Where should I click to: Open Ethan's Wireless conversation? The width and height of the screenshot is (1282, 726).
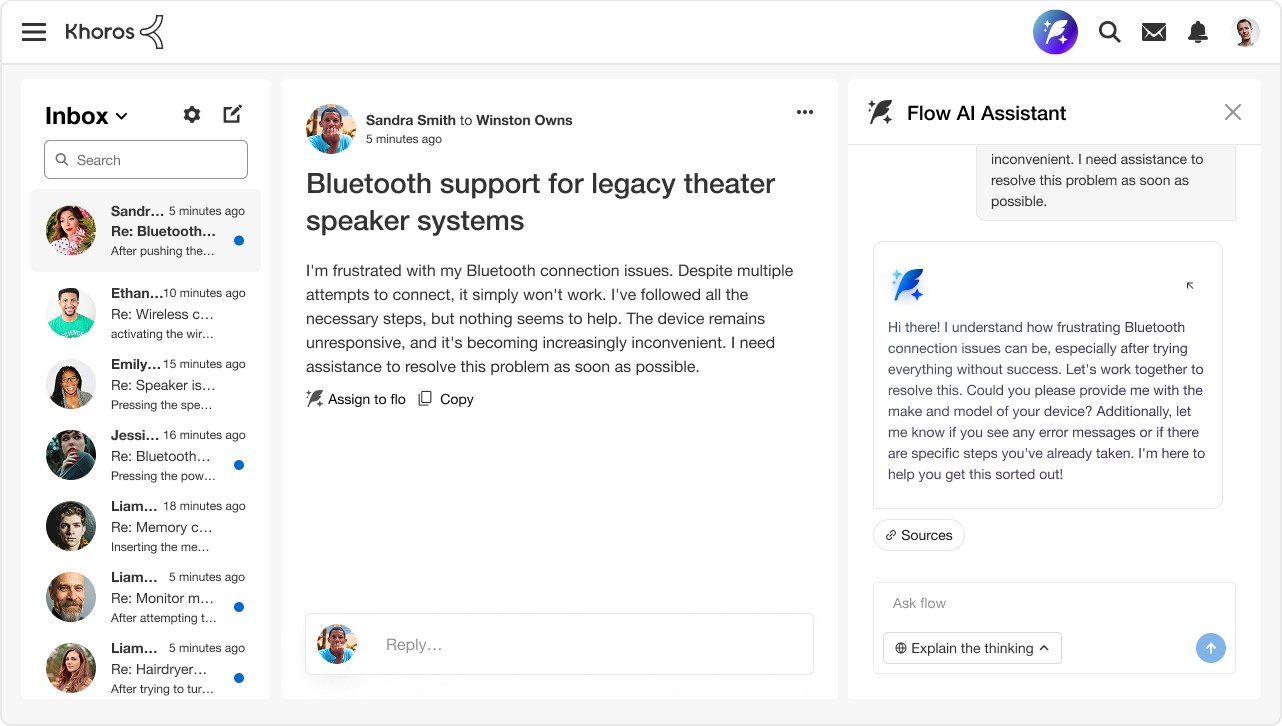146,313
